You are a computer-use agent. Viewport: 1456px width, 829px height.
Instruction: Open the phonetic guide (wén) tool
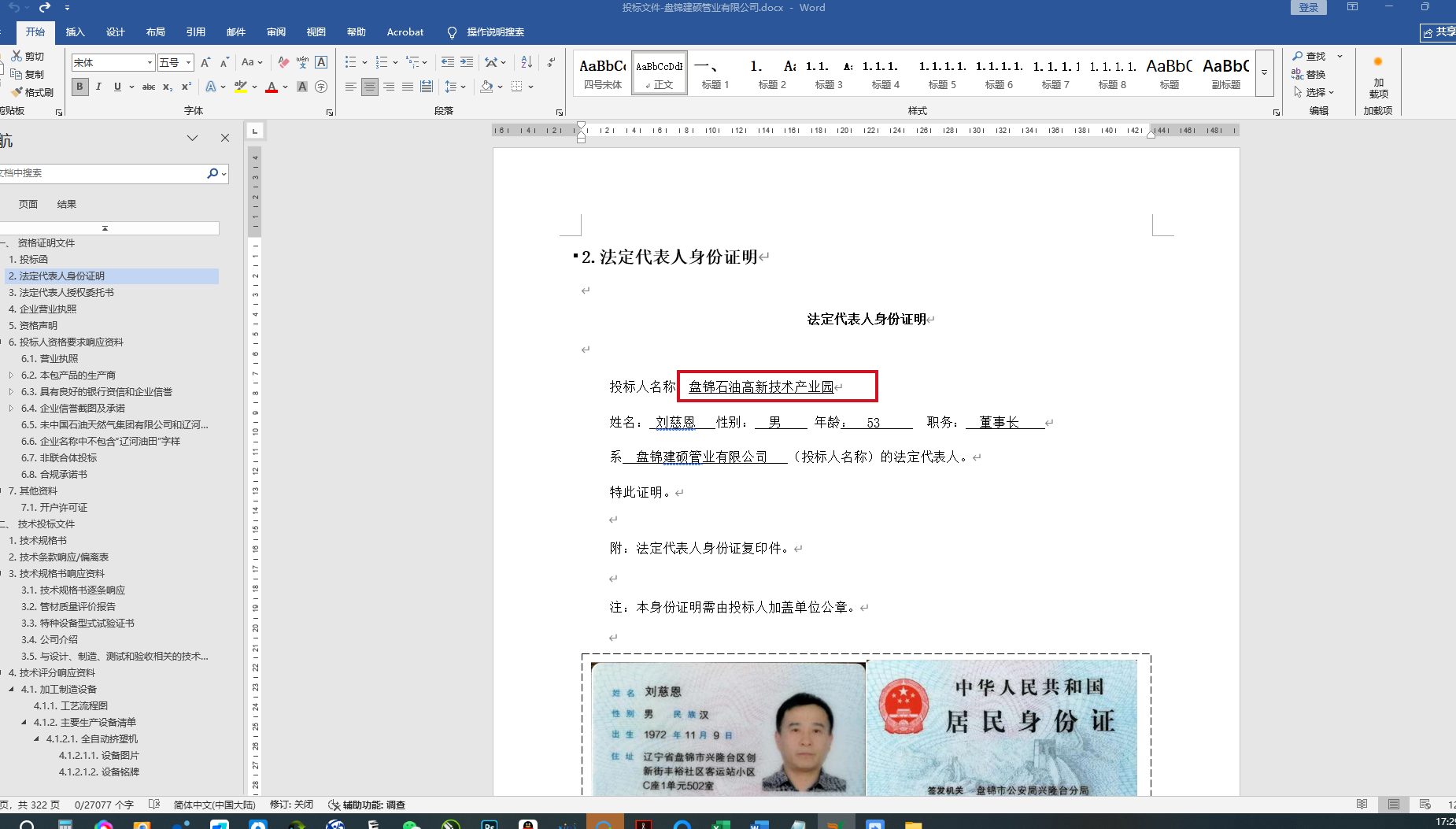pos(302,62)
